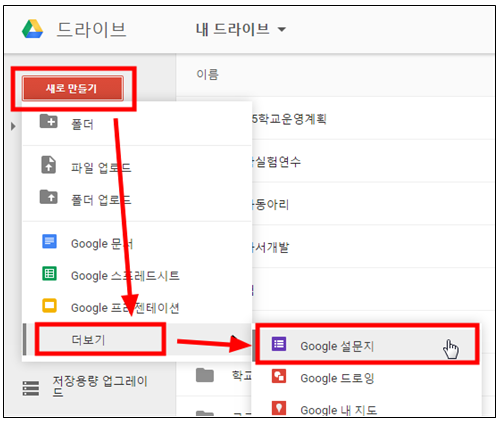Open the 서개발 row

pos(373,247)
